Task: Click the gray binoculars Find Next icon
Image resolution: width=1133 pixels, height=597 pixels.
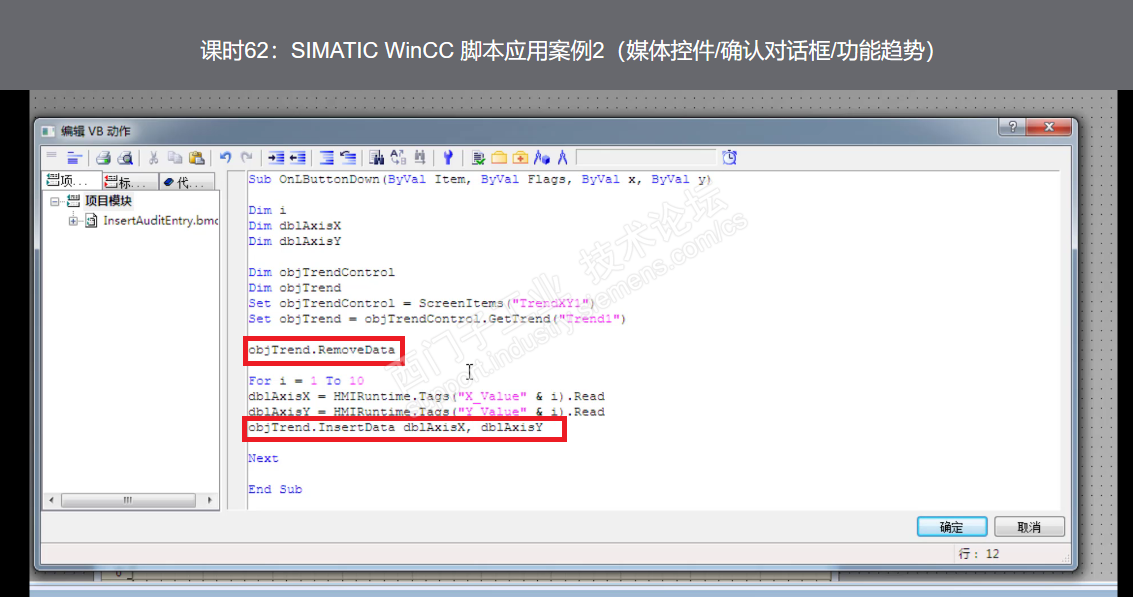Action: click(420, 158)
